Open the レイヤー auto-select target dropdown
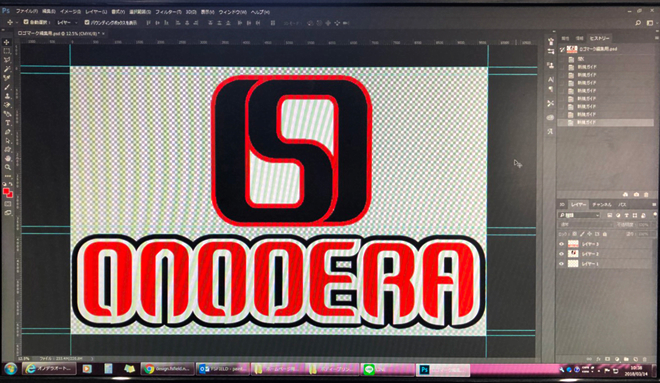Screen dimensions: 660x383 [x=67, y=22]
